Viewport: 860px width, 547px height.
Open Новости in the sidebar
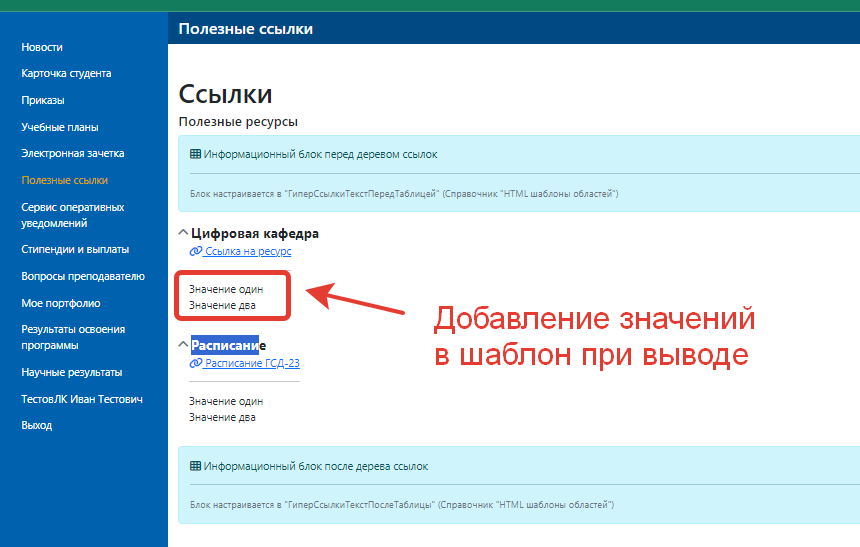[x=42, y=47]
